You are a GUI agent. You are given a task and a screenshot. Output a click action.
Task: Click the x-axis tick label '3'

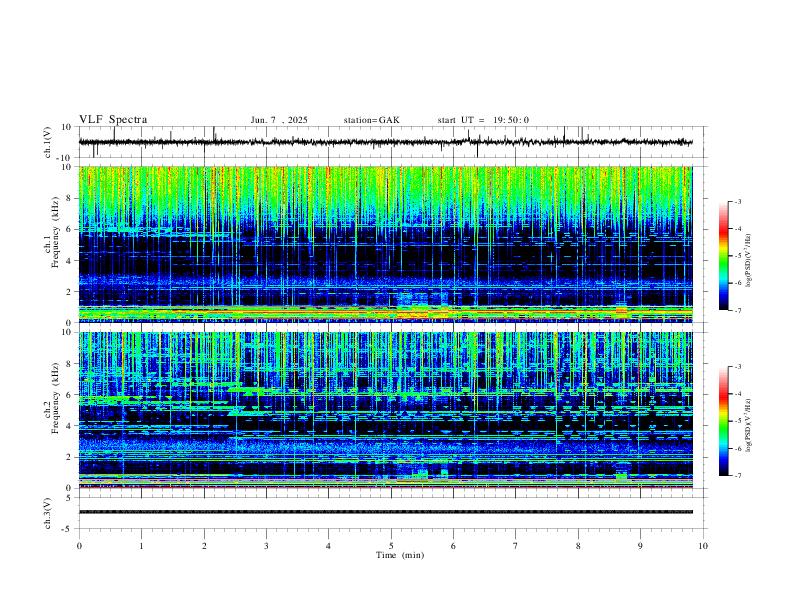point(266,546)
